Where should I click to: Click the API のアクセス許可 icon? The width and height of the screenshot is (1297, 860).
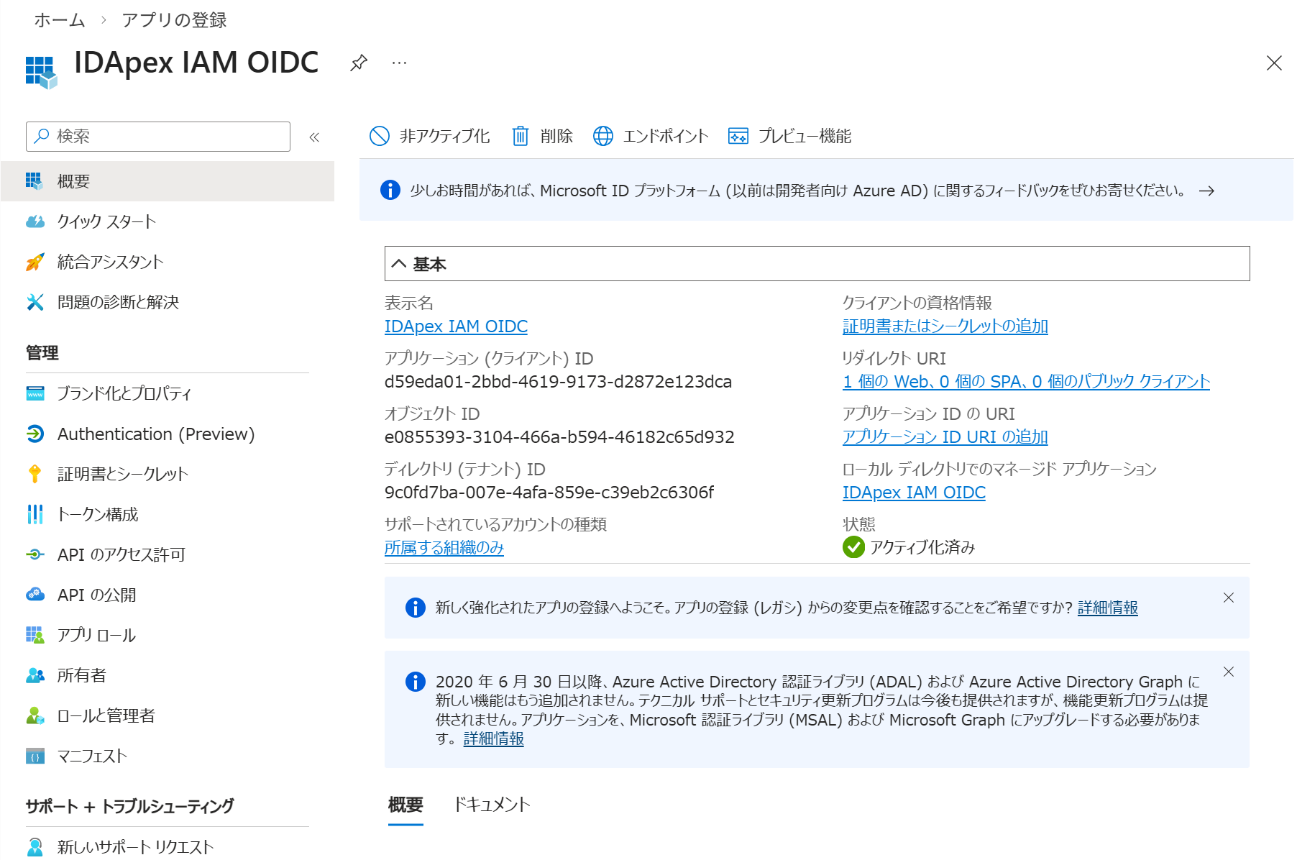pos(35,554)
